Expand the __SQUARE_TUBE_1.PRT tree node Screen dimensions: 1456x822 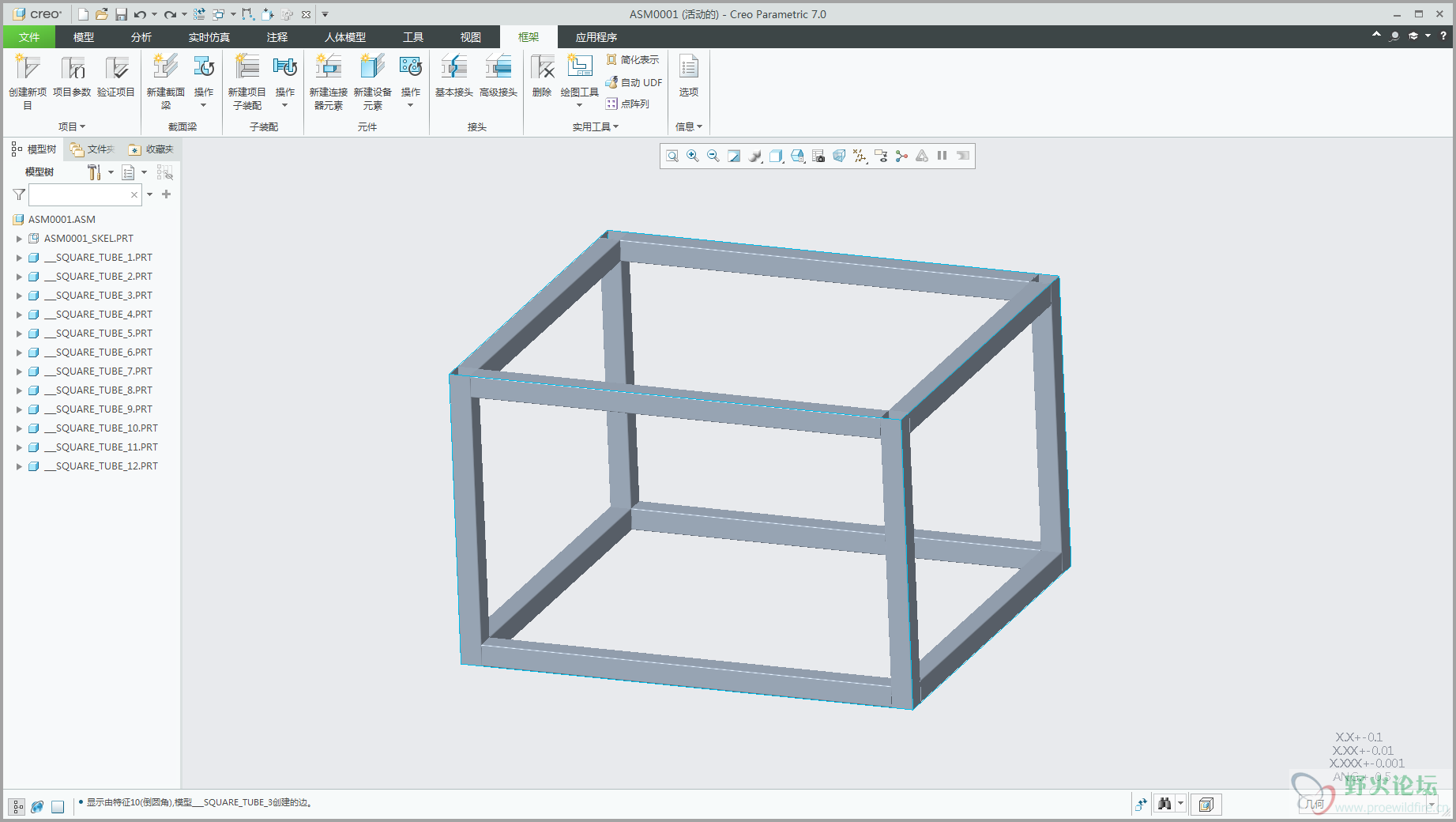coord(19,258)
